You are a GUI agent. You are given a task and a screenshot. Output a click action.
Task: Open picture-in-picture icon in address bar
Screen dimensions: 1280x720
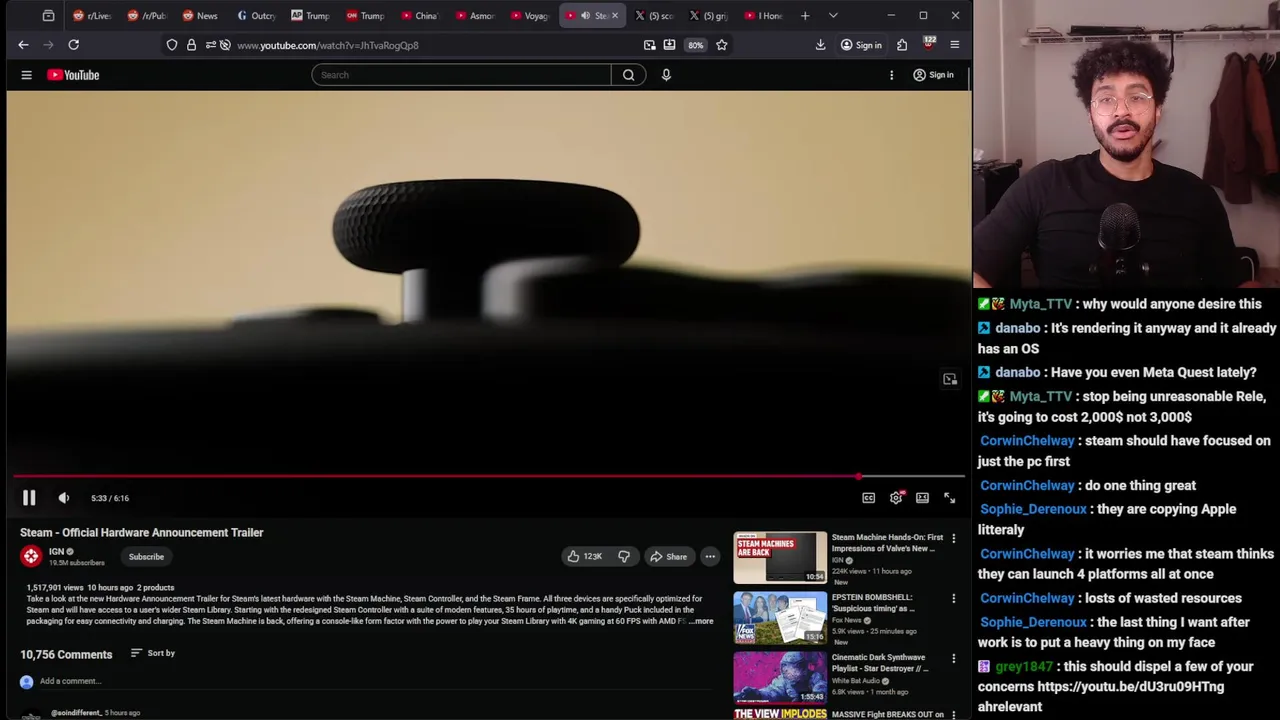tap(650, 45)
